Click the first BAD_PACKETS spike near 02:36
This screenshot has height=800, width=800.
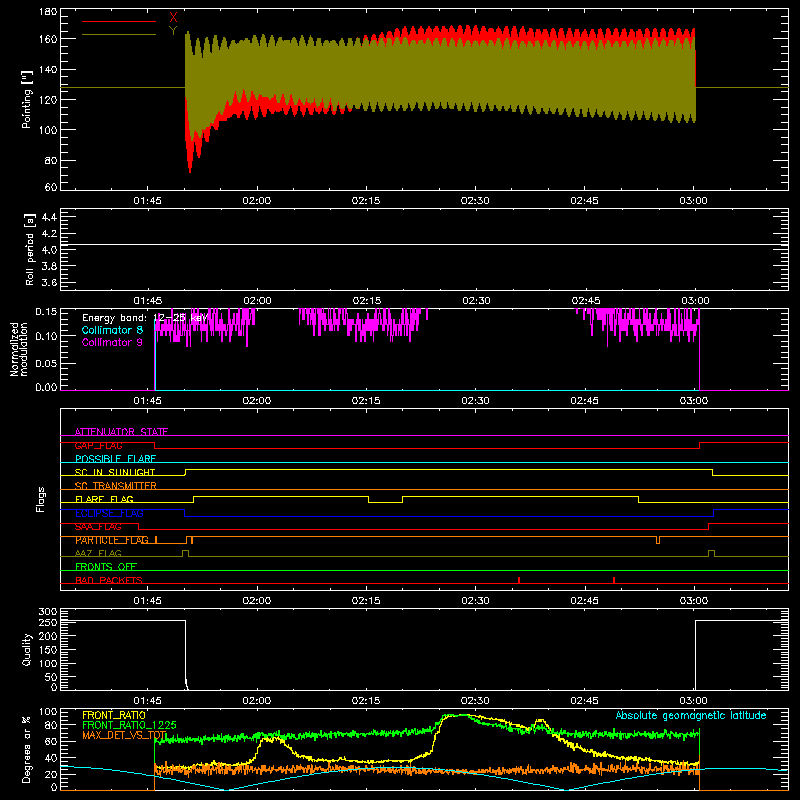point(519,580)
